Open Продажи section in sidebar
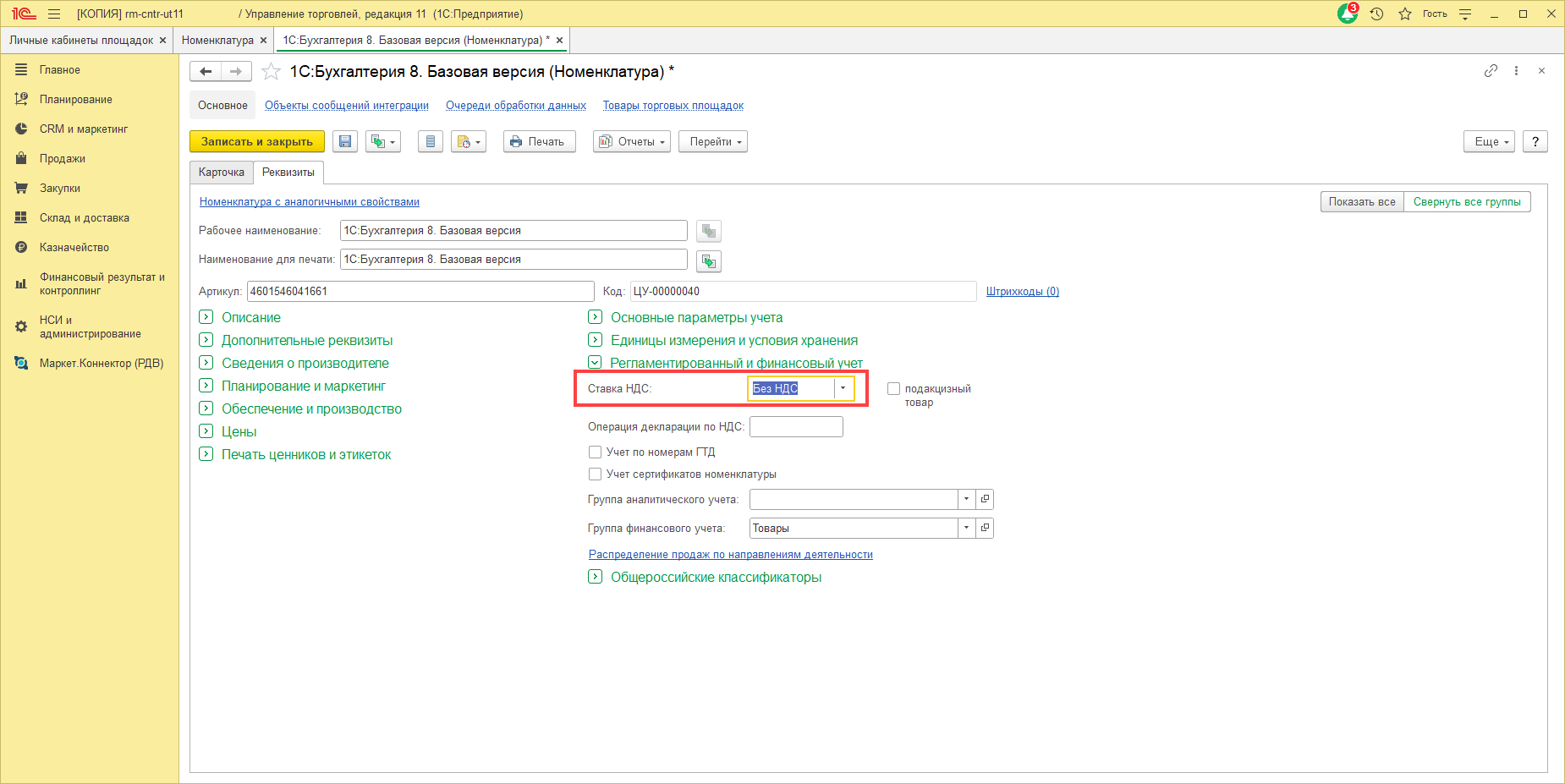Image resolution: width=1565 pixels, height=784 pixels. pyautogui.click(x=62, y=159)
